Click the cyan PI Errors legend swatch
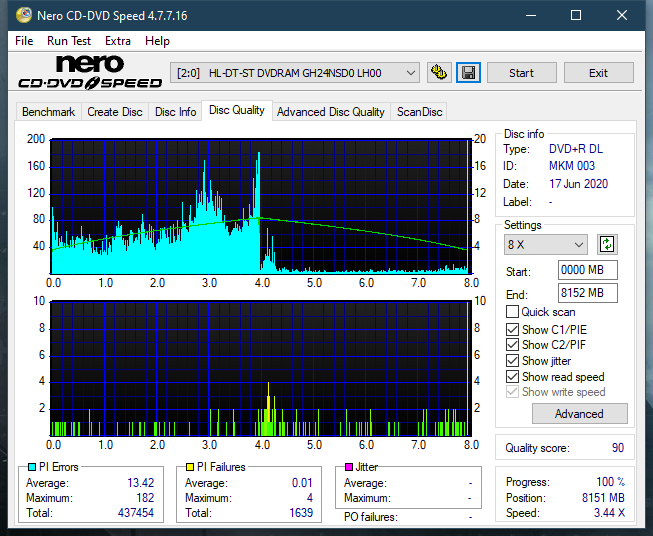 (32, 467)
